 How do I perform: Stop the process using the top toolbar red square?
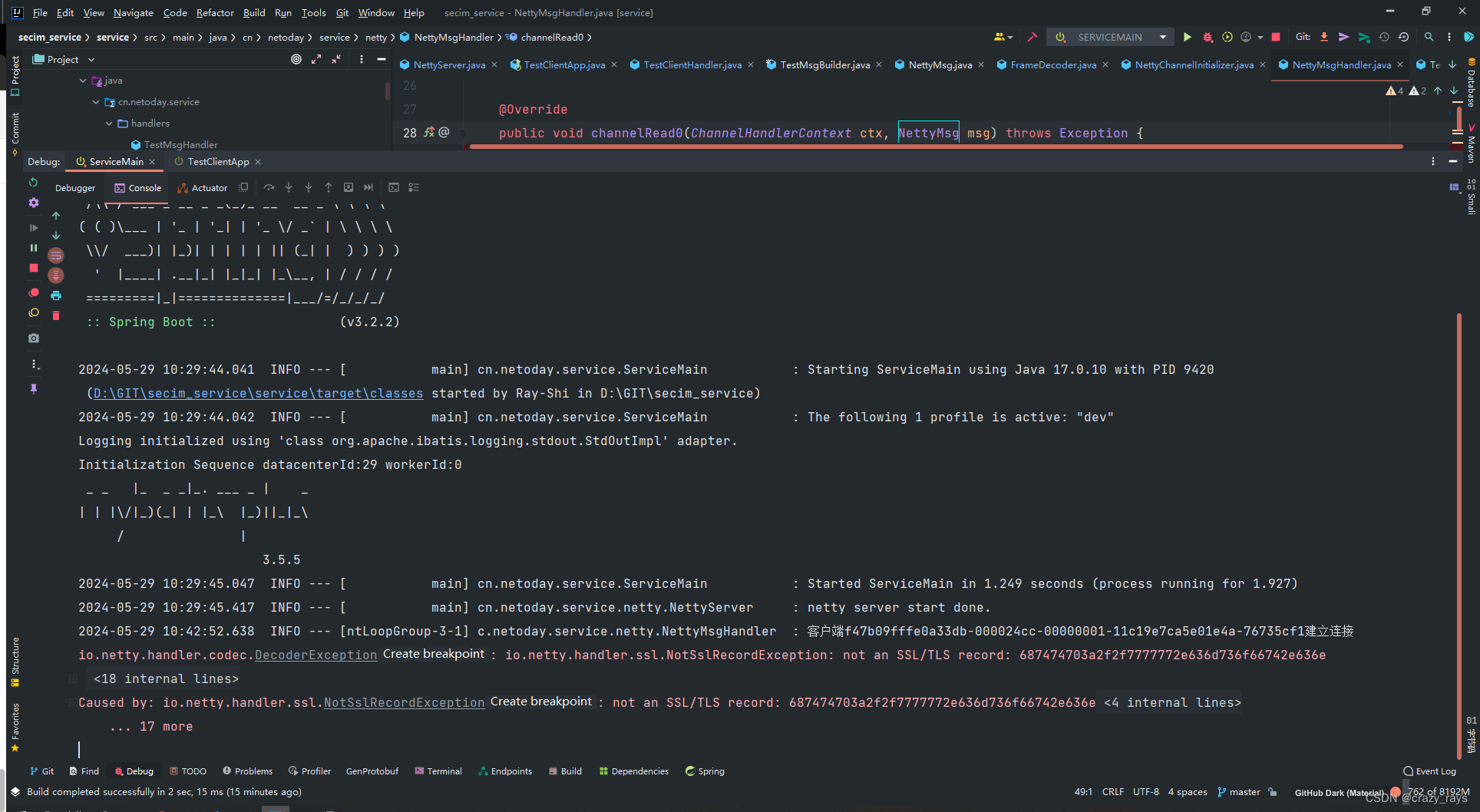pos(1276,37)
